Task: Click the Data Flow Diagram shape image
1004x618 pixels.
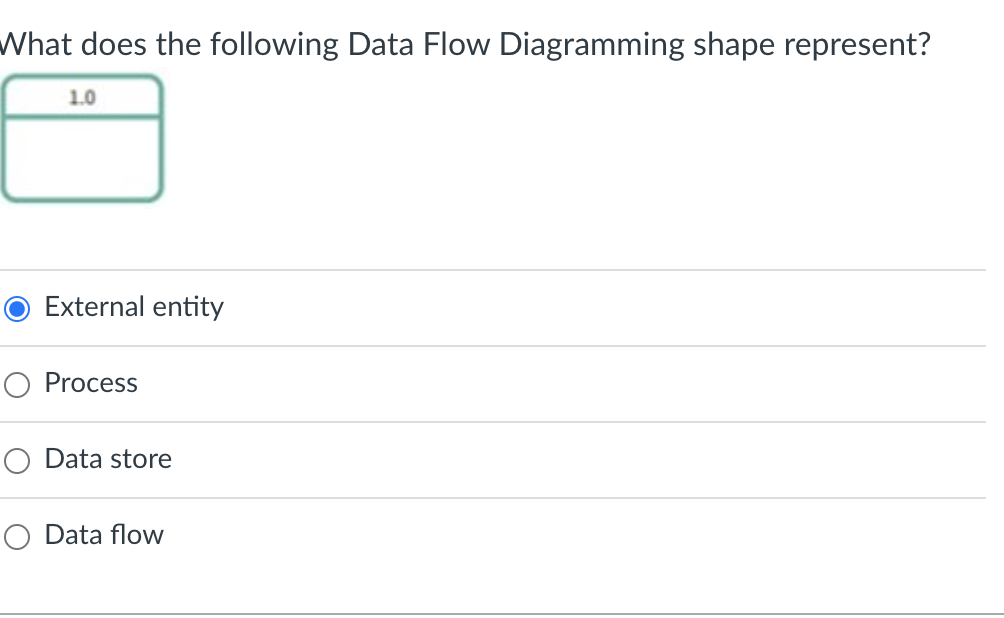Action: [83, 137]
